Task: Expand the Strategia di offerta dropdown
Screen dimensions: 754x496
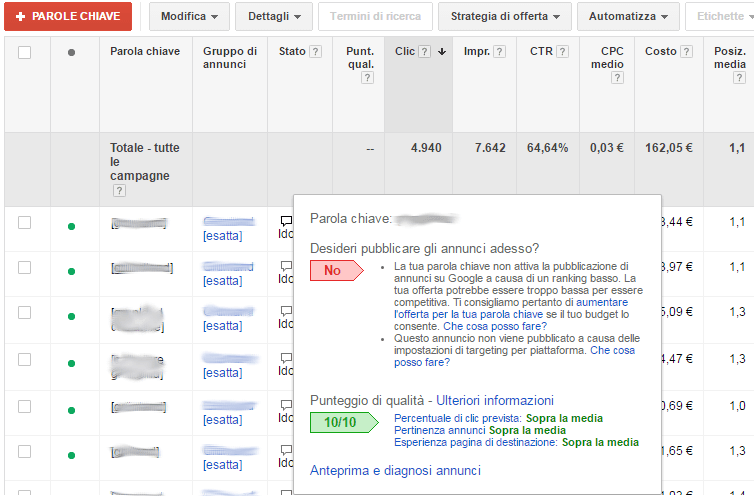Action: point(505,16)
